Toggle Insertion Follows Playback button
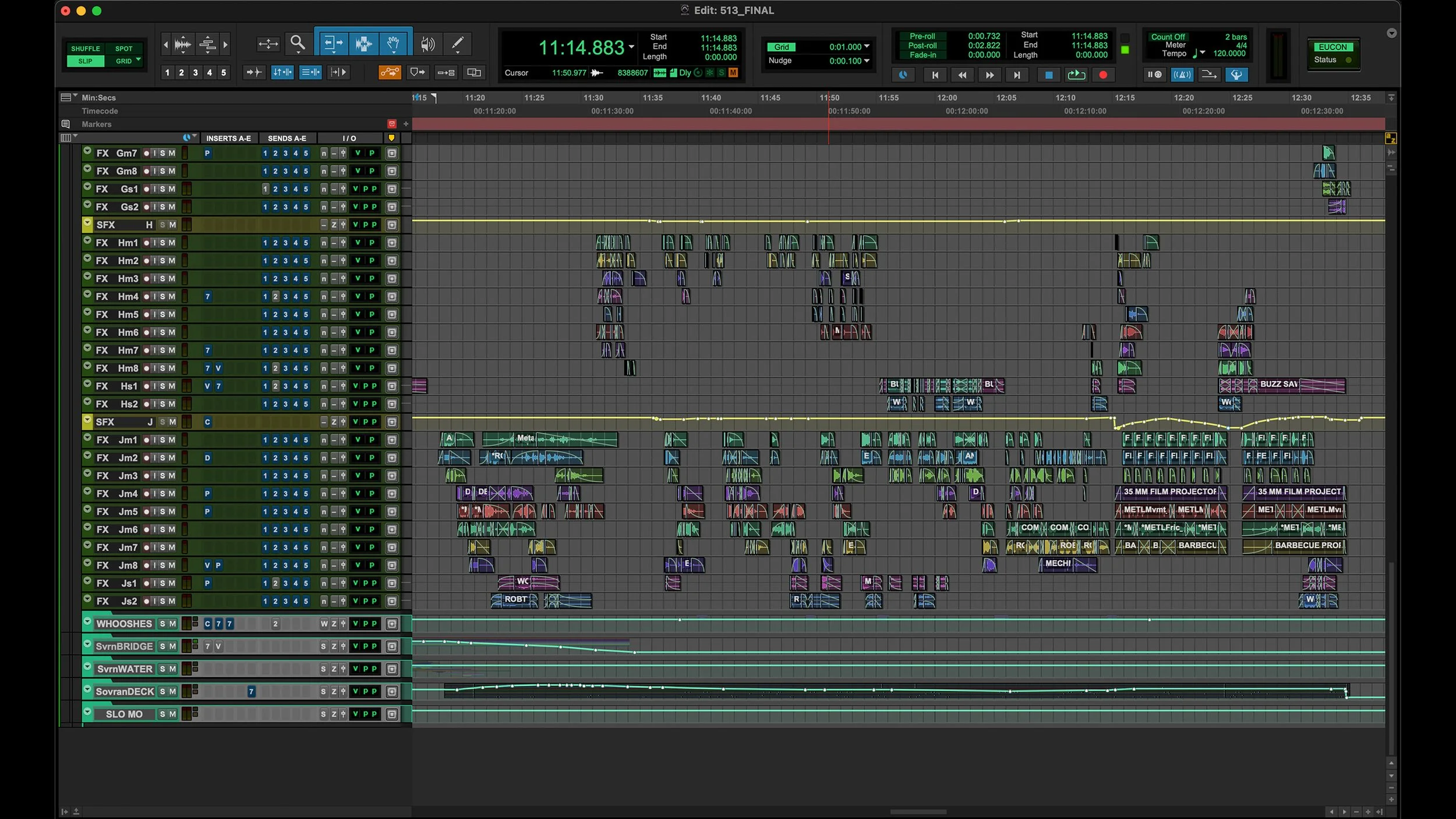 click(x=338, y=72)
